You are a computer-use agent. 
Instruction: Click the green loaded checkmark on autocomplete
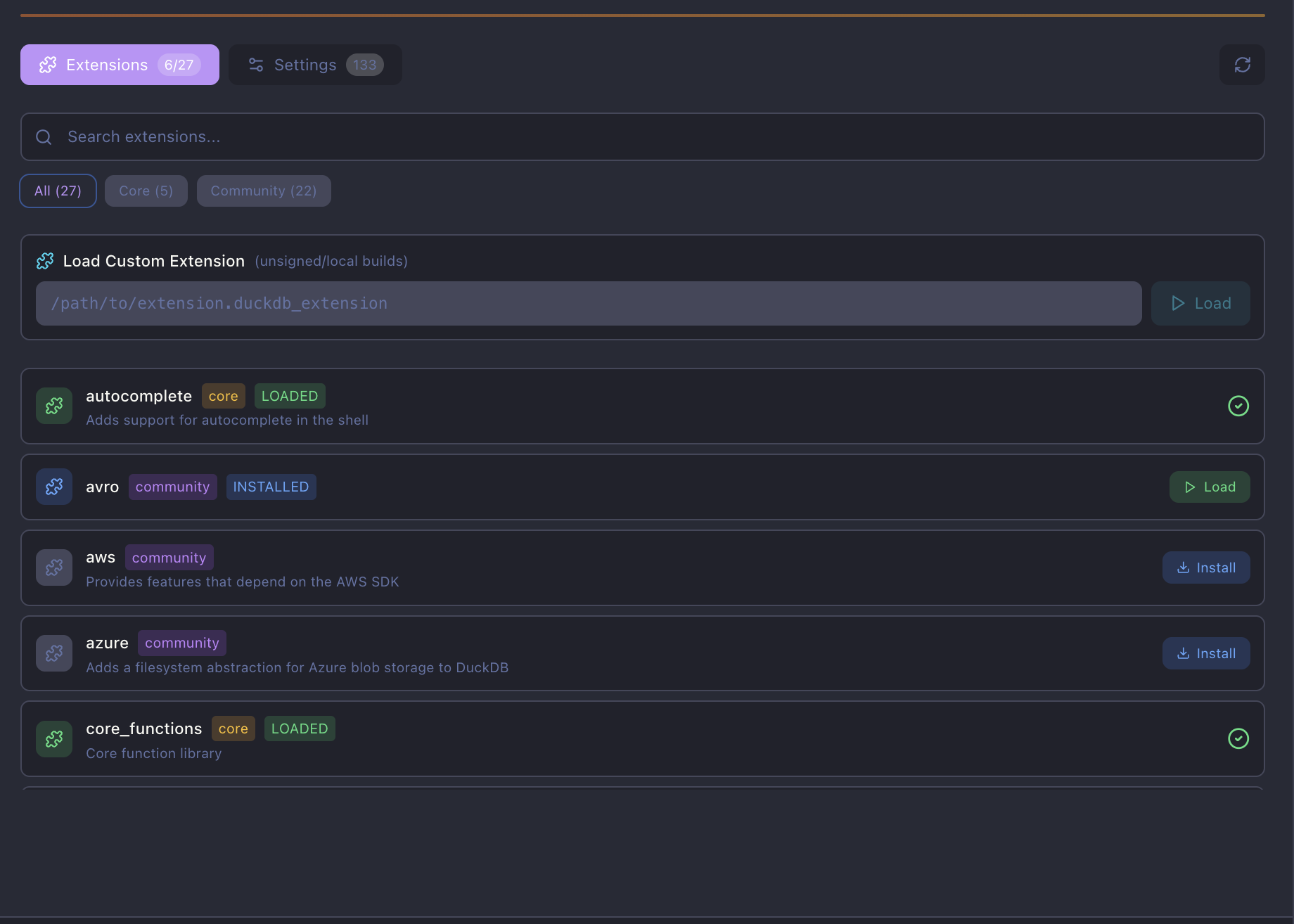click(x=1238, y=406)
